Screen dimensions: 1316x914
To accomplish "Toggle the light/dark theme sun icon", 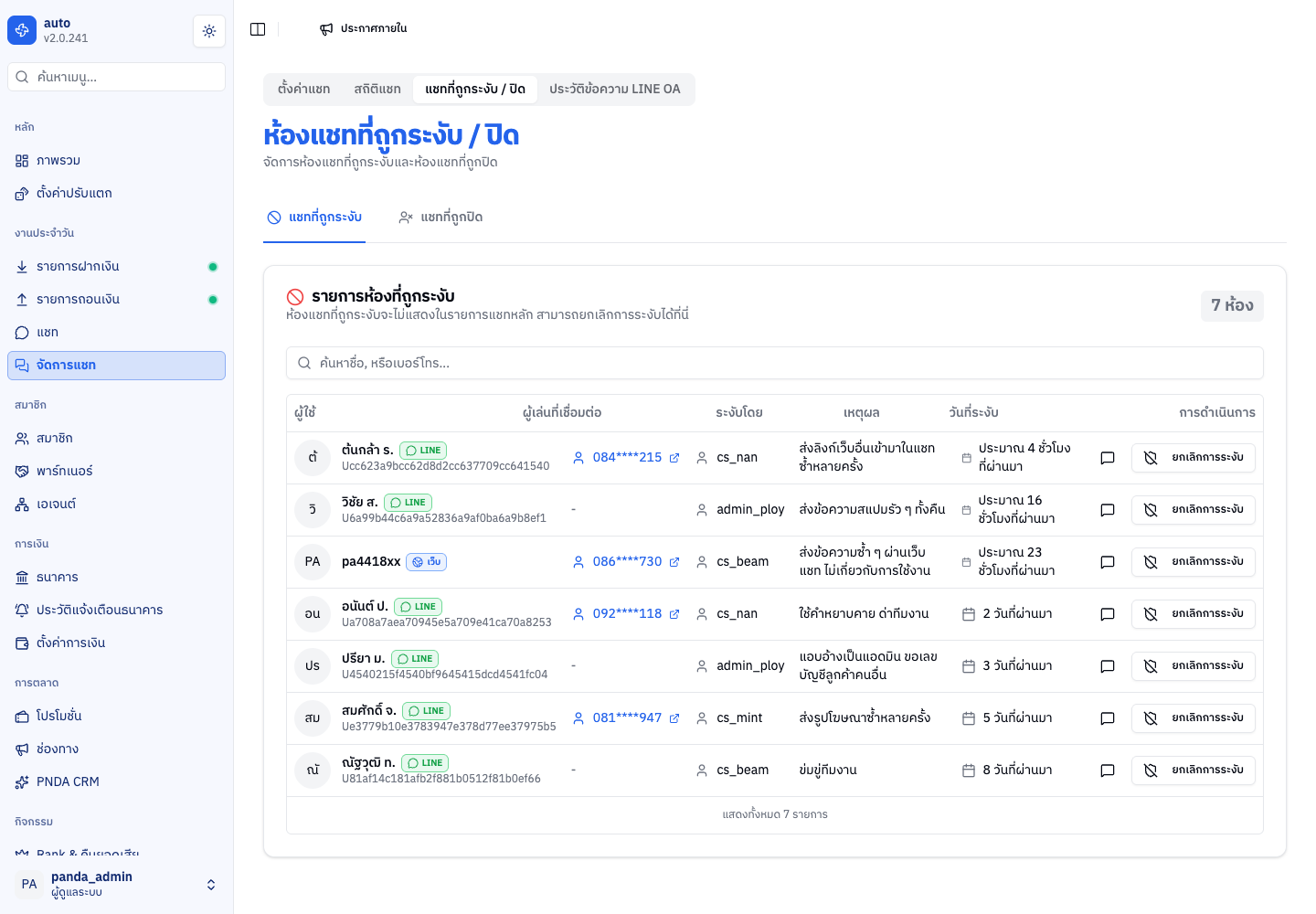I will point(209,31).
